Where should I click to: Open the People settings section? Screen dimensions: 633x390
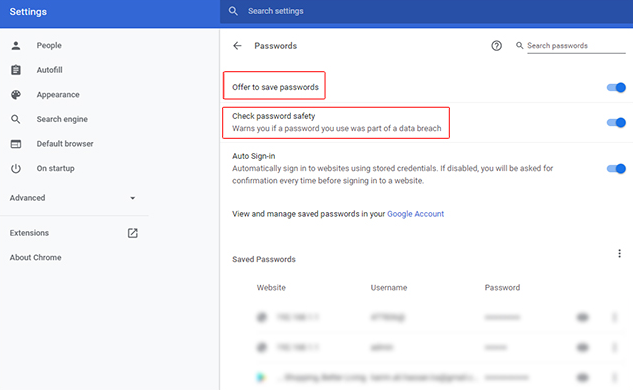[49, 46]
